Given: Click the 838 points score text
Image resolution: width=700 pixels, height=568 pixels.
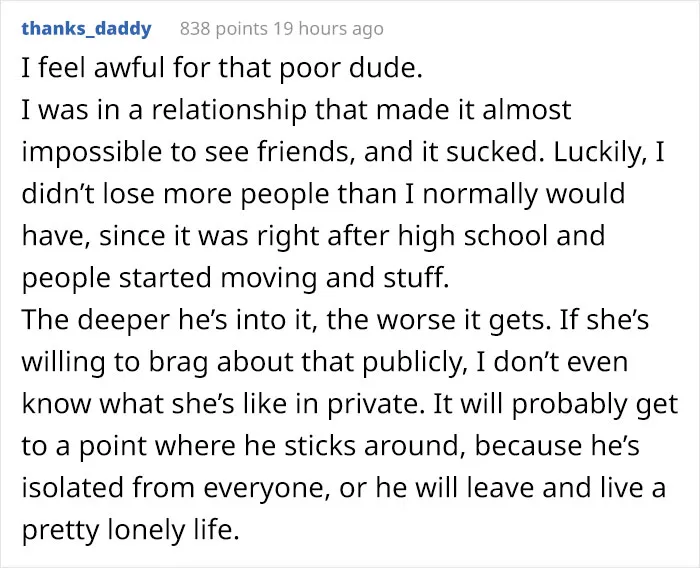Looking at the screenshot, I should pyautogui.click(x=223, y=29).
